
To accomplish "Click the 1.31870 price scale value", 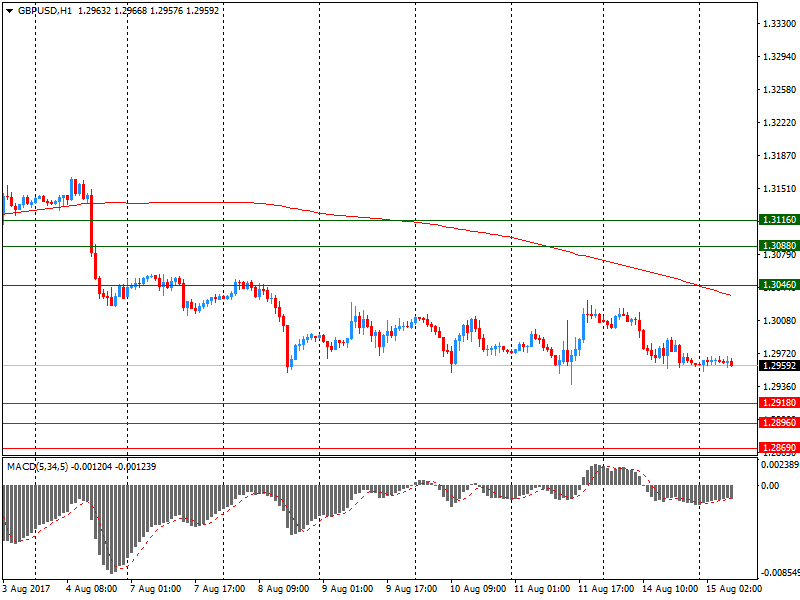I will click(780, 156).
